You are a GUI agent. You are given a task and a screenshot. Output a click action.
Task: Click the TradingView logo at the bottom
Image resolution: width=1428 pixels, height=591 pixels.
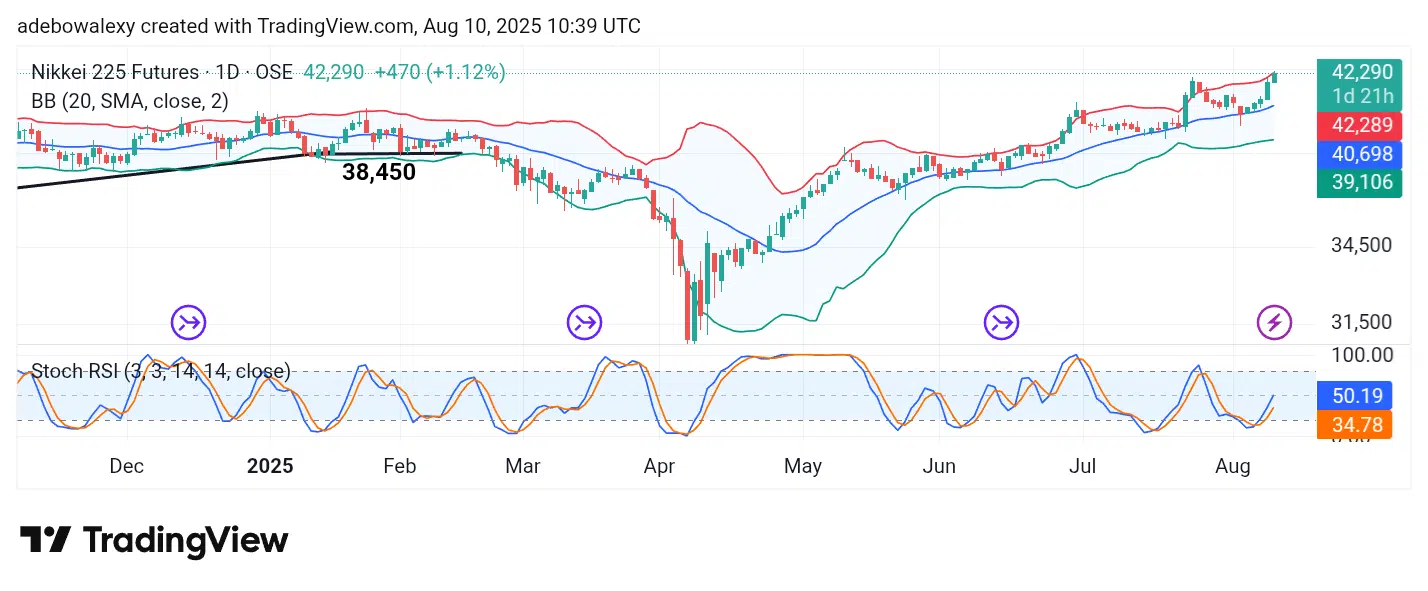tap(154, 541)
